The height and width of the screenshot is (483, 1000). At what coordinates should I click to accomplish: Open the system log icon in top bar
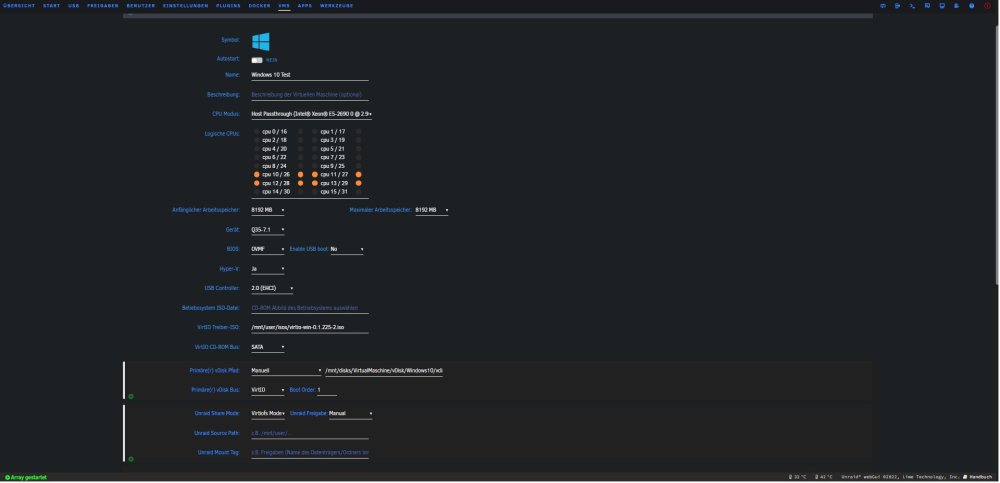[x=957, y=6]
